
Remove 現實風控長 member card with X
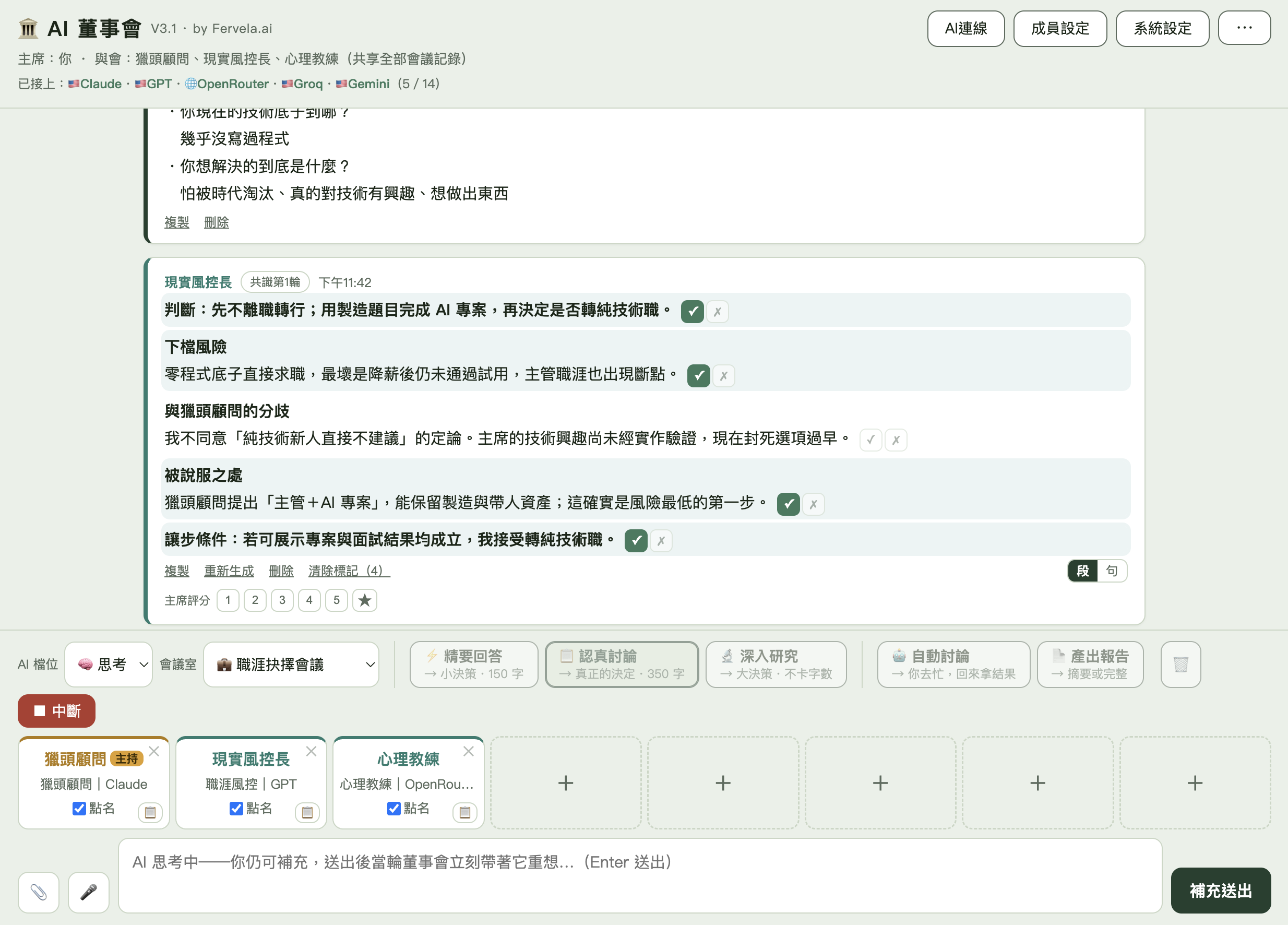tap(311, 751)
